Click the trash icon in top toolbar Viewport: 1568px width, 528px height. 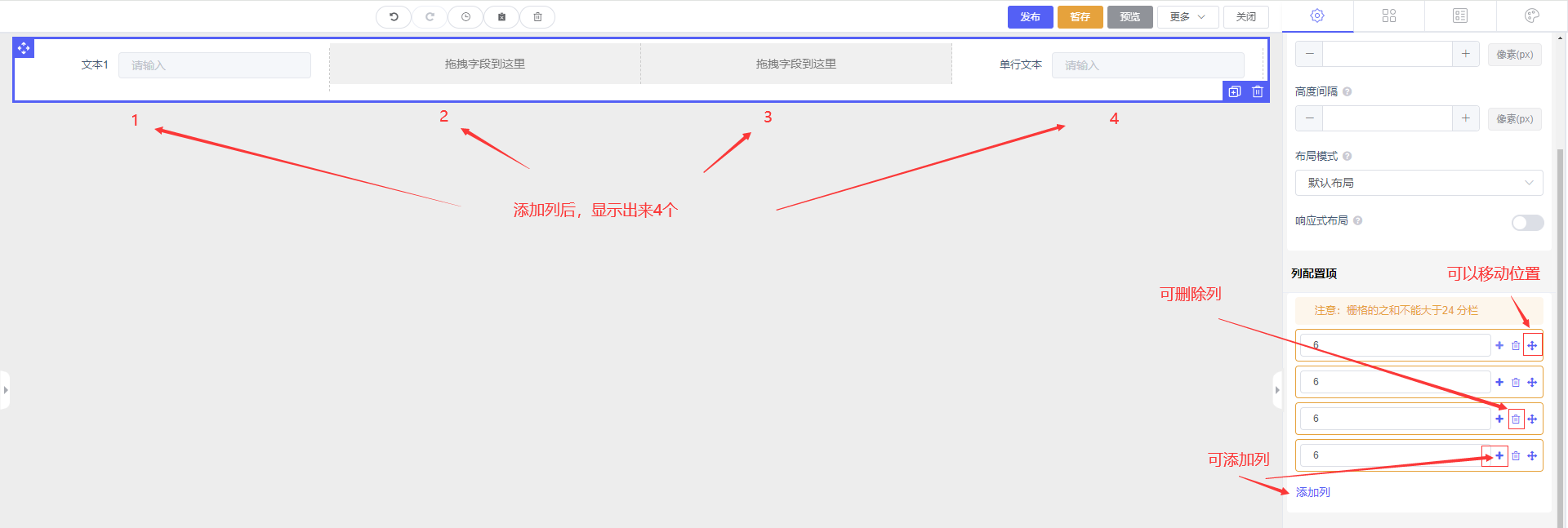click(x=537, y=16)
